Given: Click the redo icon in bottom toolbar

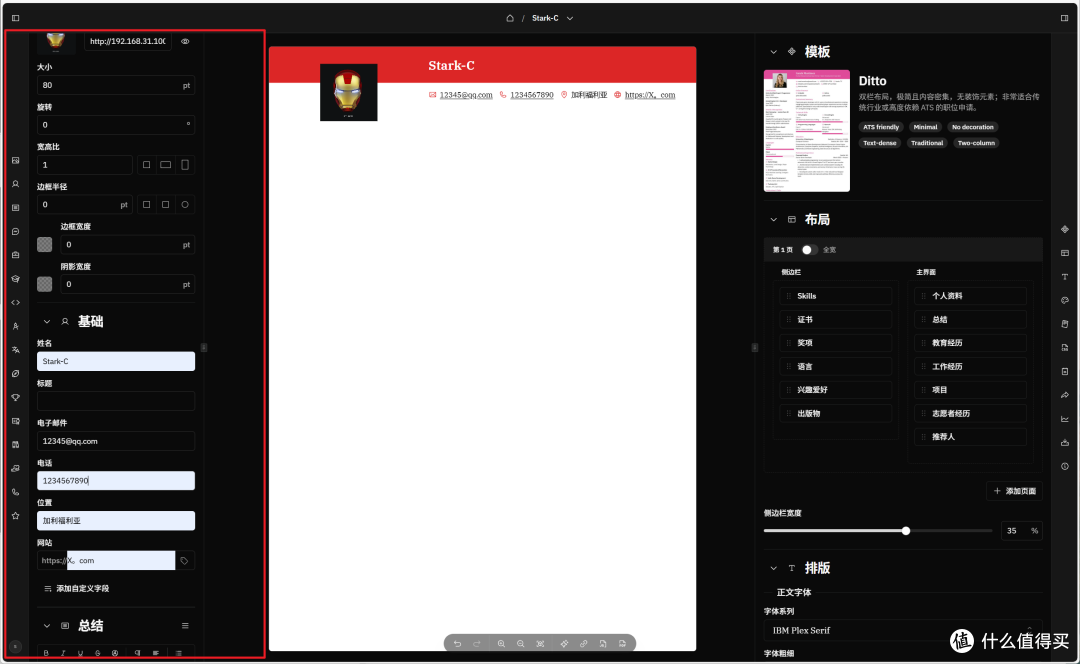Looking at the screenshot, I should click(x=477, y=643).
